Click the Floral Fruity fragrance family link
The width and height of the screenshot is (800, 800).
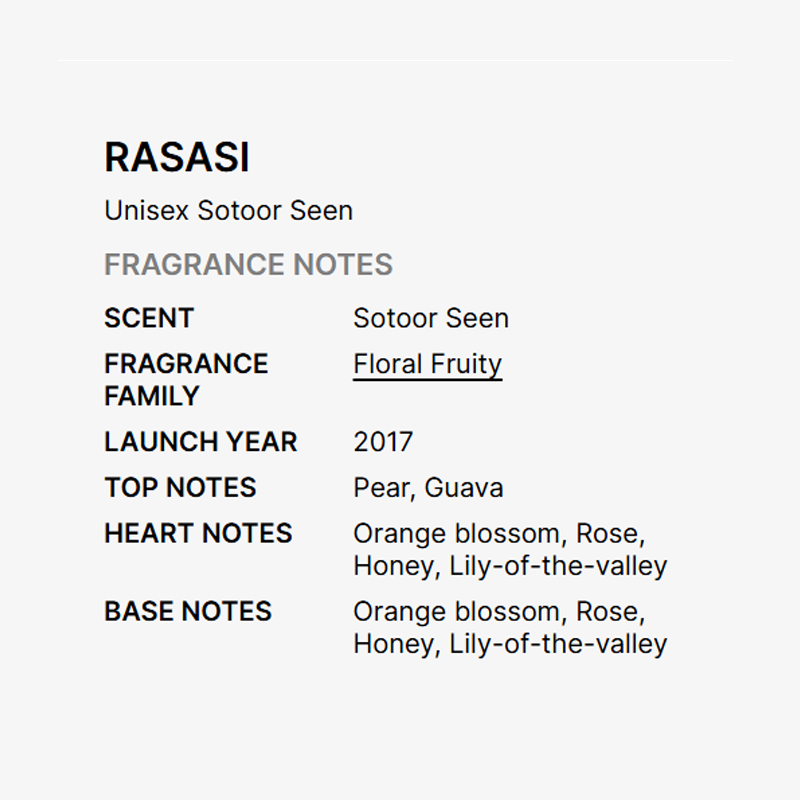click(427, 364)
